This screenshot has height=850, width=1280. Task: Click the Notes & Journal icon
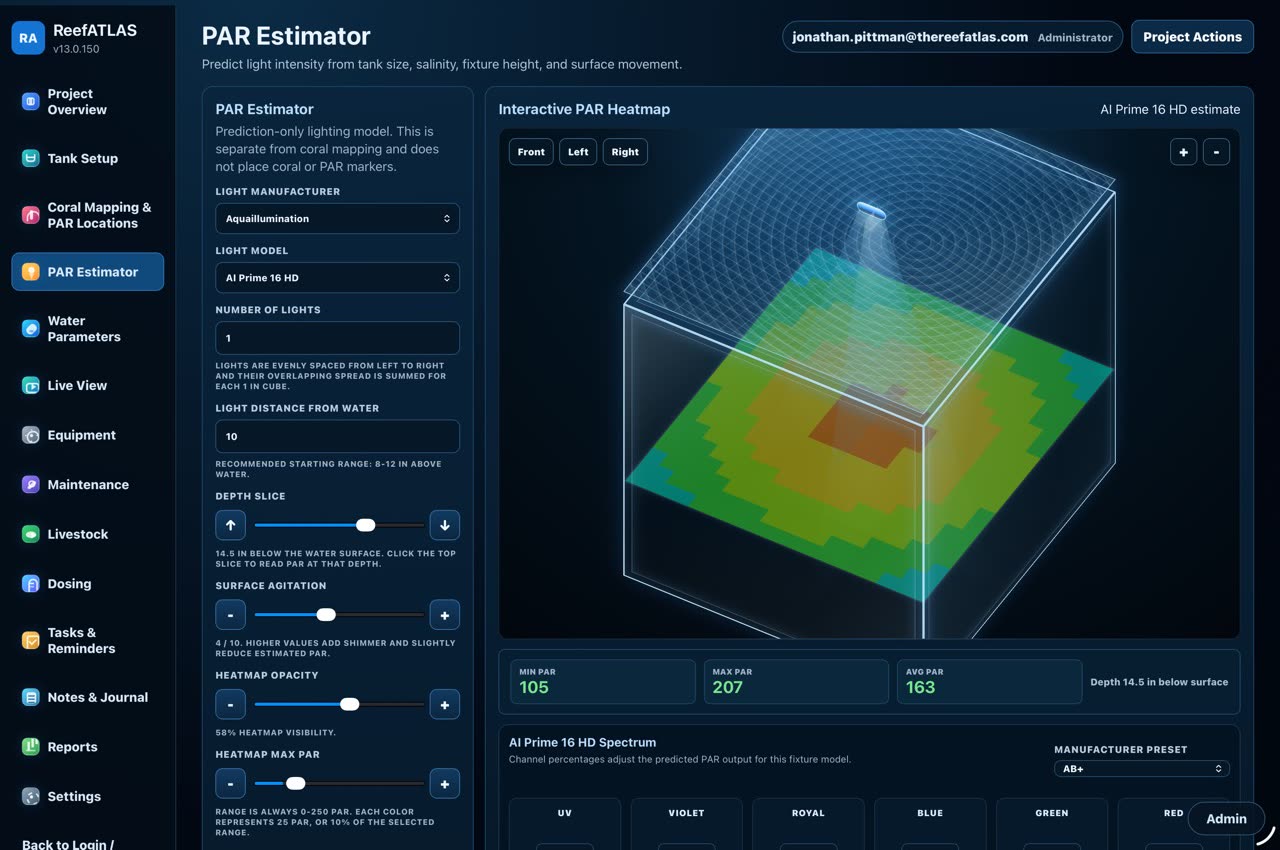[x=31, y=697]
